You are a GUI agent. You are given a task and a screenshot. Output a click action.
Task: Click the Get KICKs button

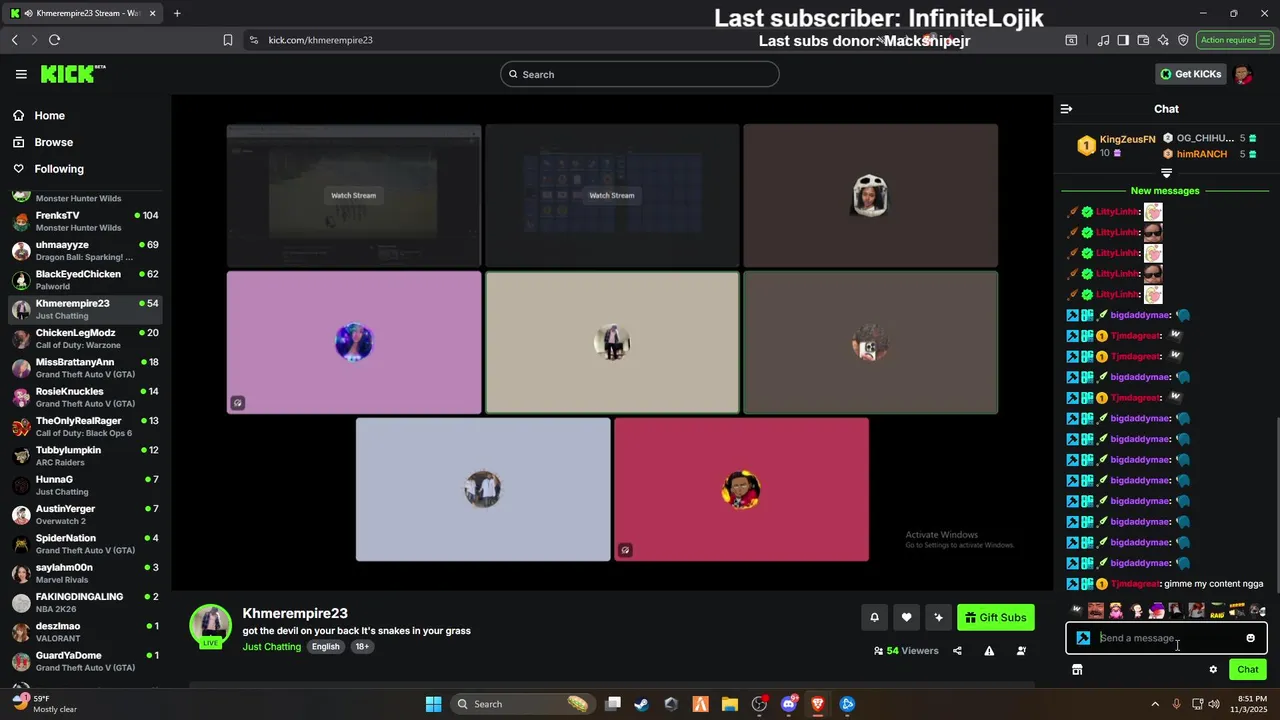[x=1190, y=74]
